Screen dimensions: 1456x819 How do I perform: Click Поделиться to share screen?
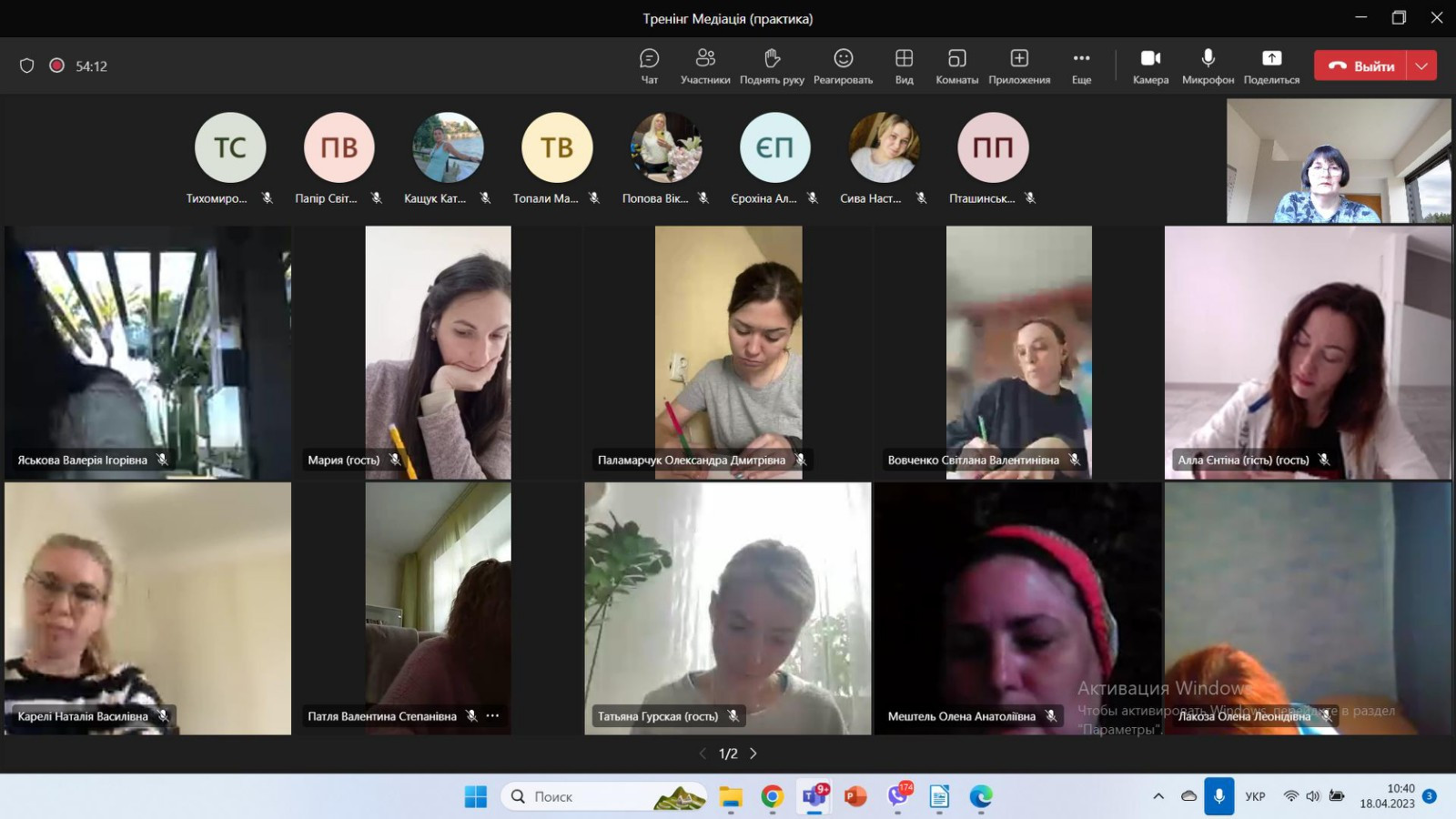pyautogui.click(x=1271, y=66)
